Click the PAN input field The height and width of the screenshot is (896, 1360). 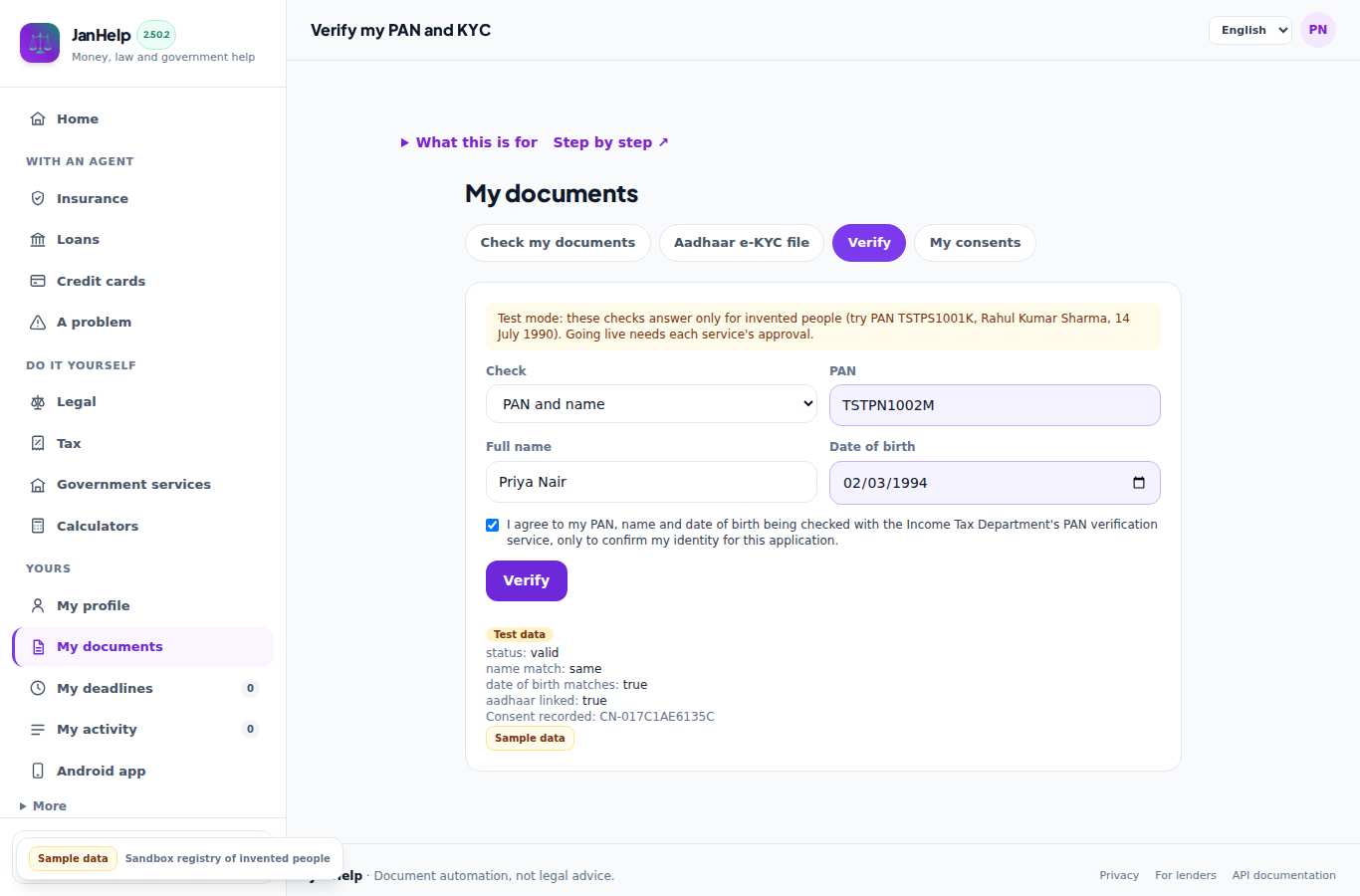[x=995, y=405]
